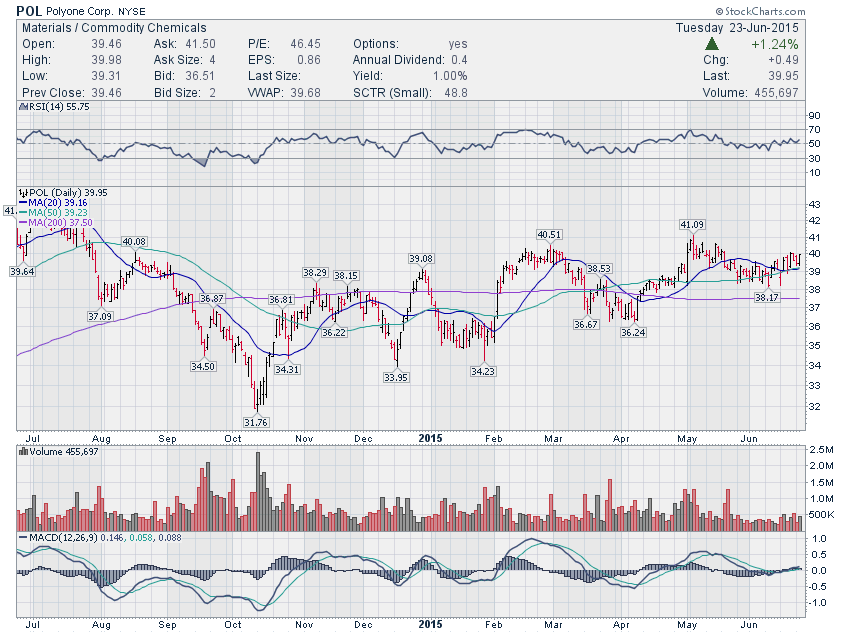Click the Options value yes
Image resolution: width=850 pixels, height=633 pixels.
458,44
